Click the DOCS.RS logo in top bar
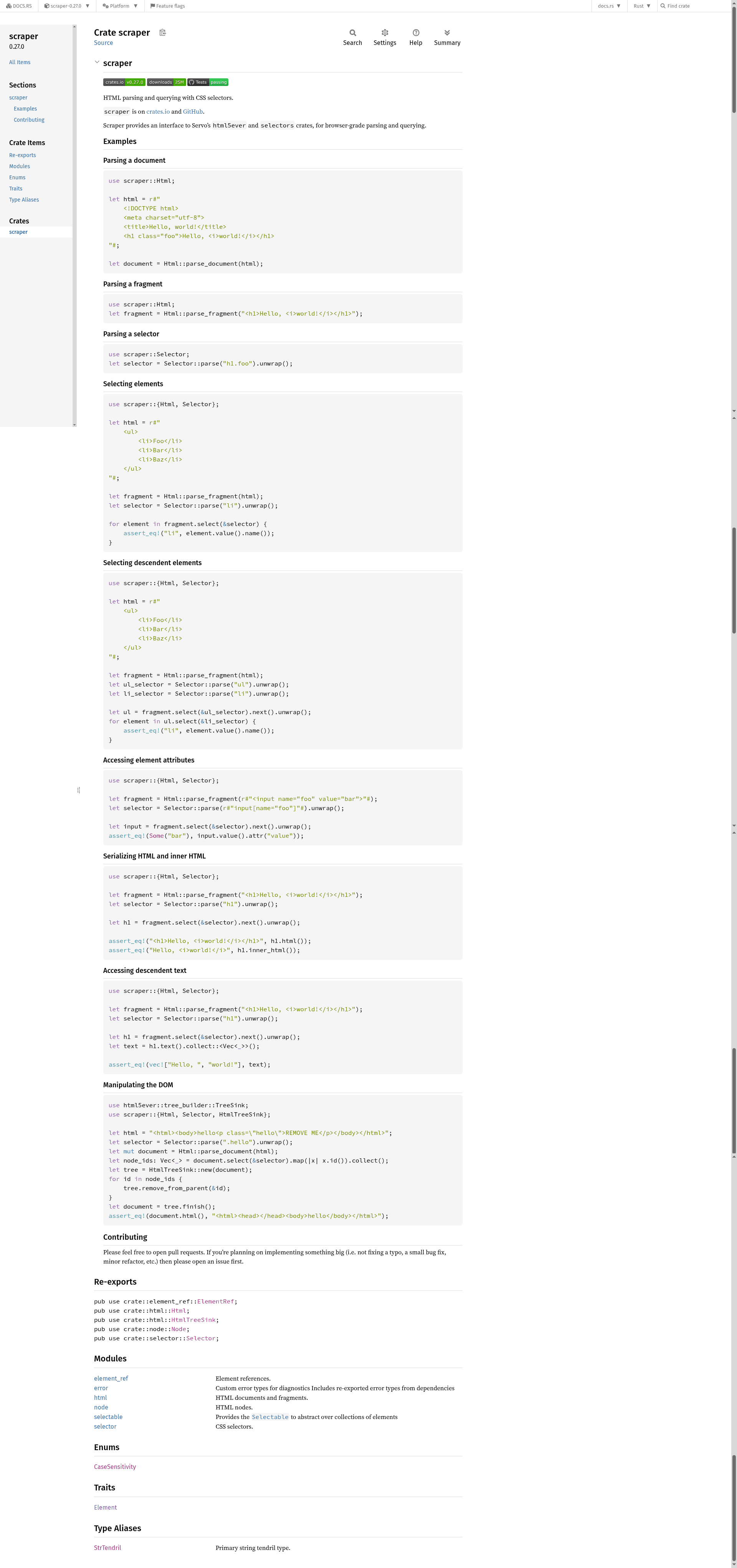 [x=19, y=6]
